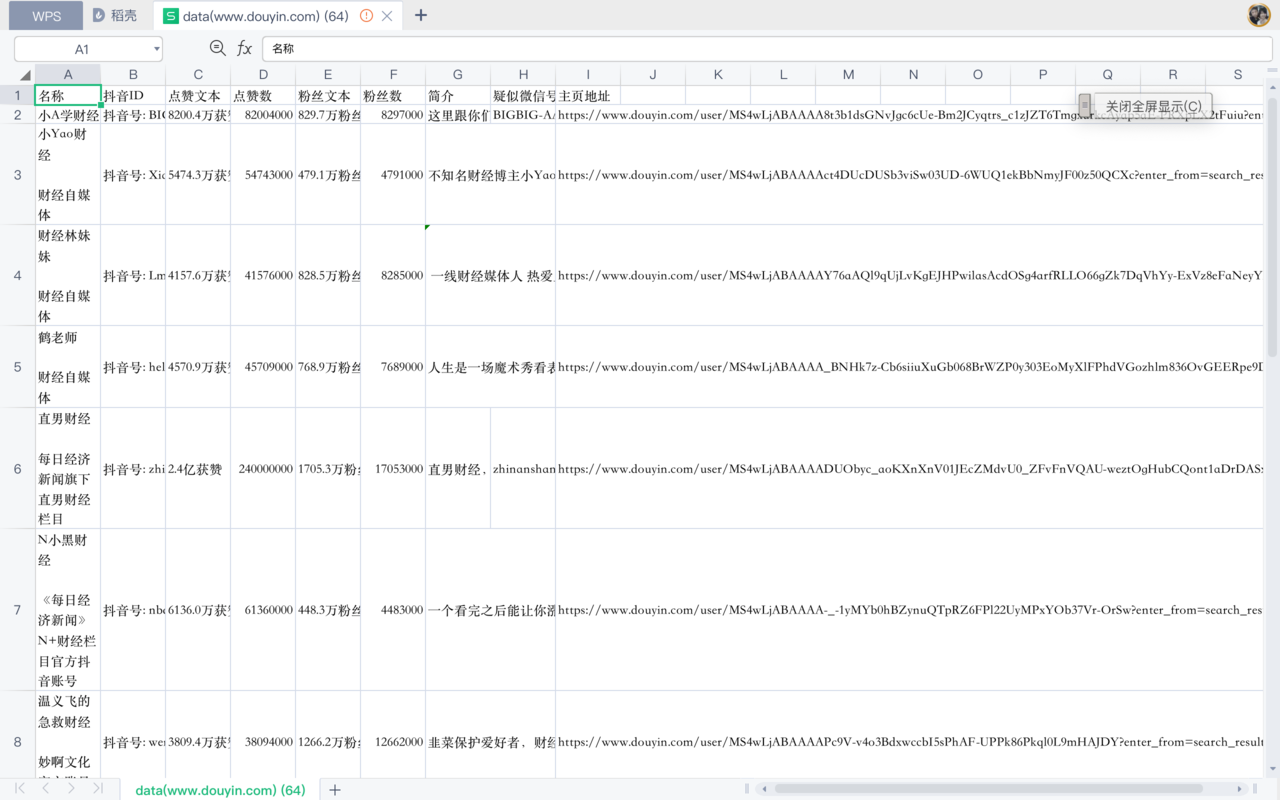This screenshot has width=1280, height=800.
Task: Click cell with value 82004000
Action: tap(263, 115)
